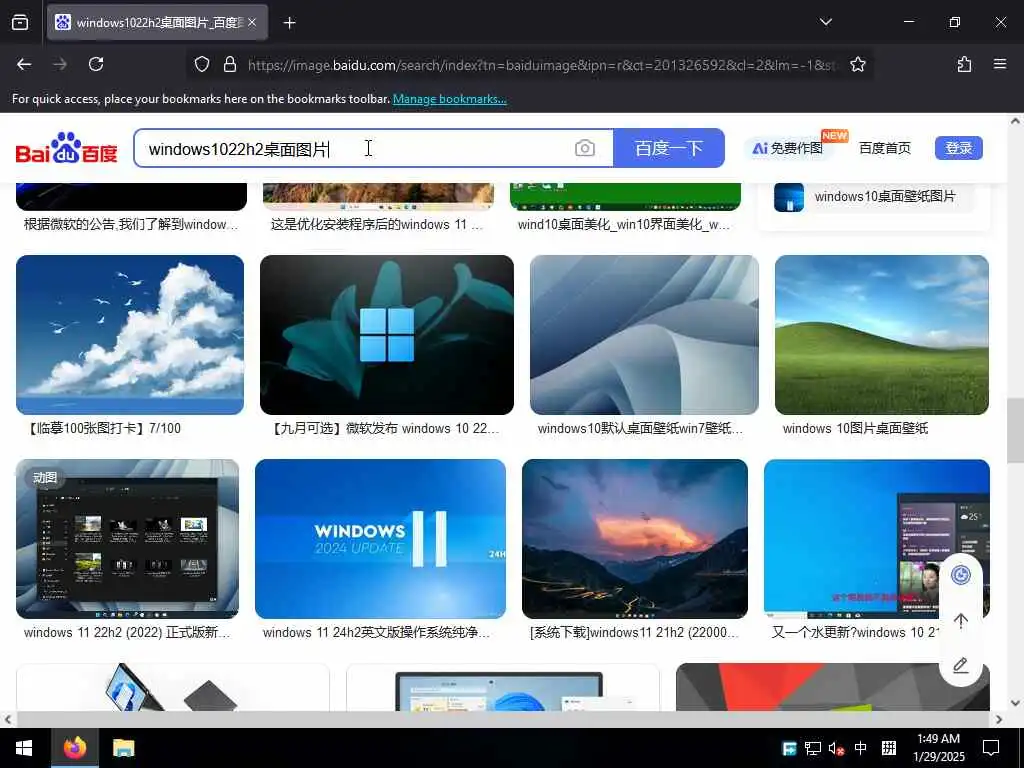
Task: Open Ai免费作图 link
Action: (788, 148)
